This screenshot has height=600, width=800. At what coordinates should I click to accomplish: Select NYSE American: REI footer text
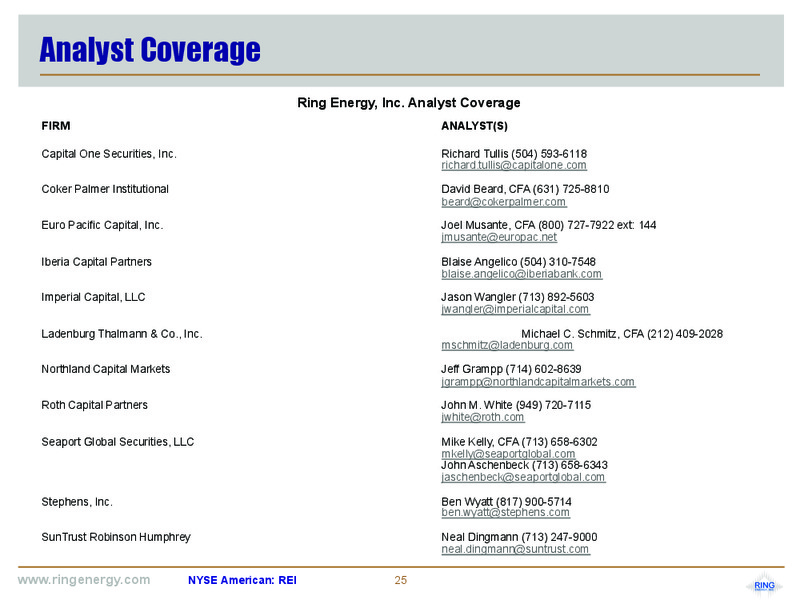242,581
